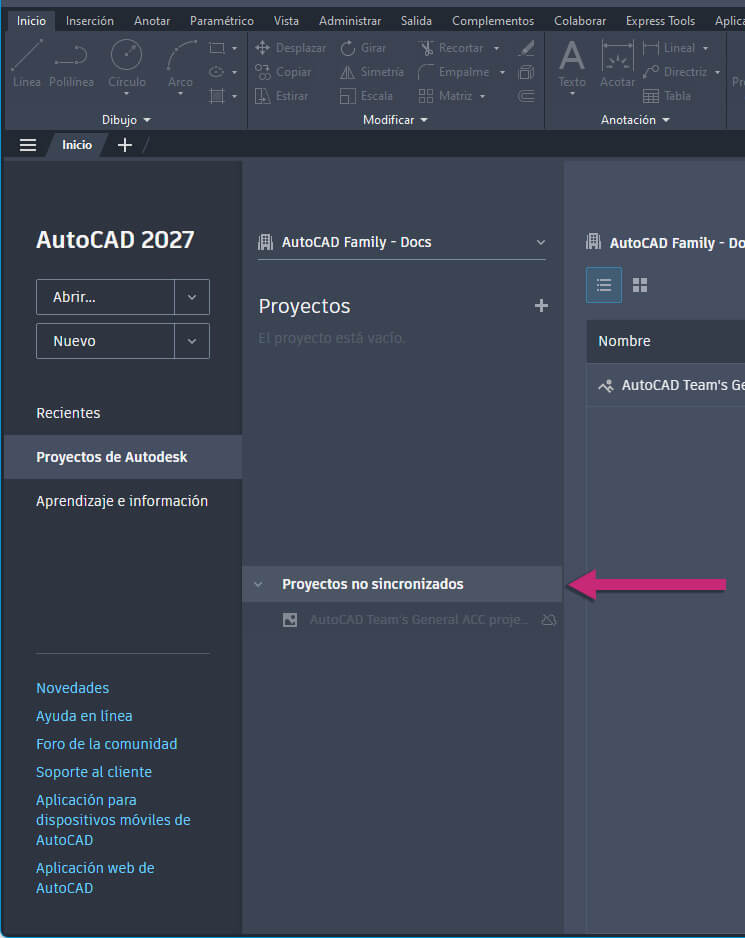Viewport: 745px width, 938px height.
Task: Switch to grid view
Action: point(640,285)
